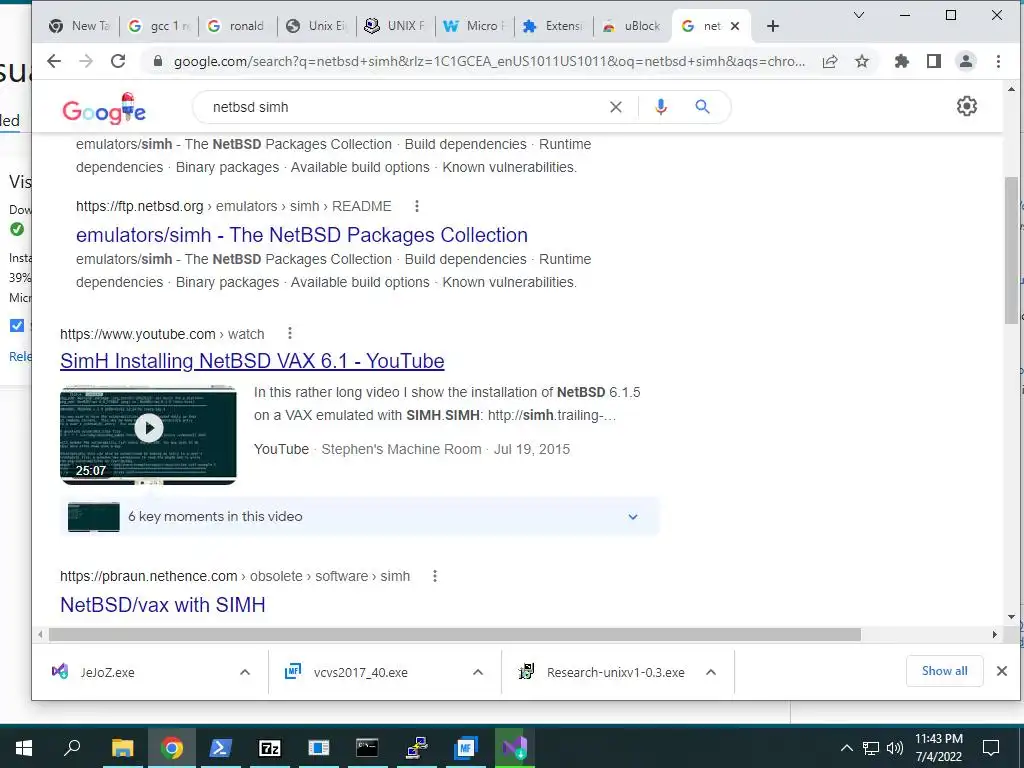Open a new tab with the plus button
Viewport: 1024px width, 768px height.
point(773,26)
